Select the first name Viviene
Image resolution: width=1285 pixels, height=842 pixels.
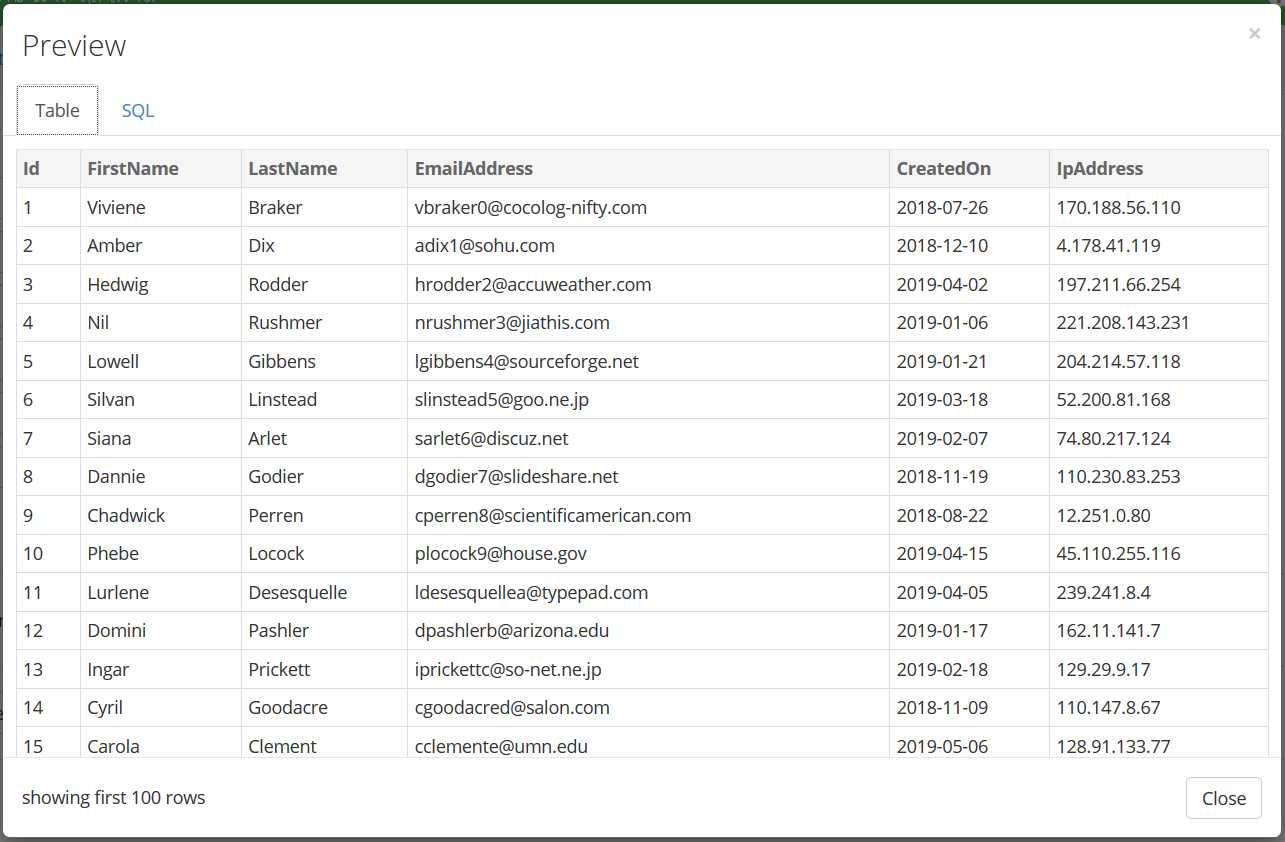point(116,208)
